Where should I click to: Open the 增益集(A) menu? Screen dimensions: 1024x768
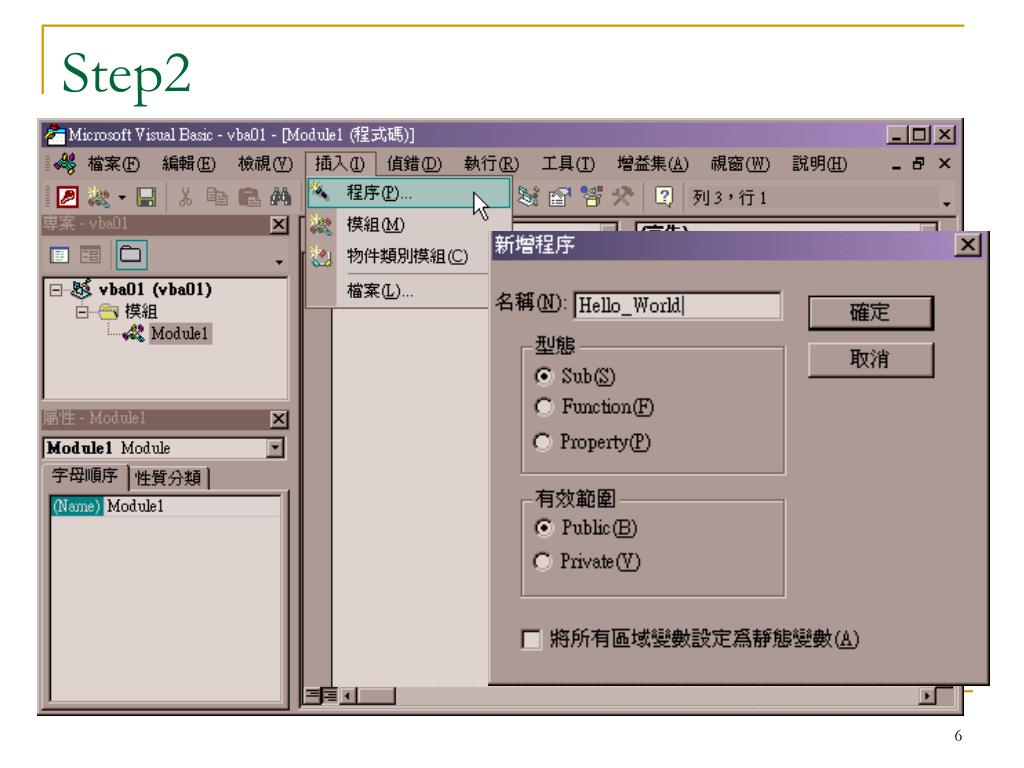point(652,163)
